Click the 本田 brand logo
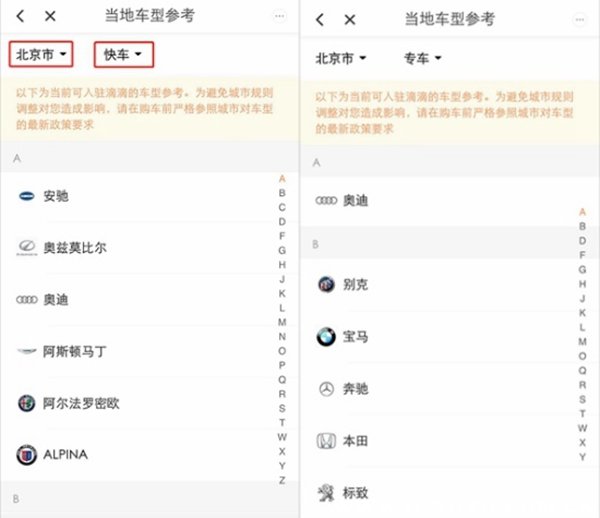Image resolution: width=600 pixels, height=518 pixels. point(325,441)
